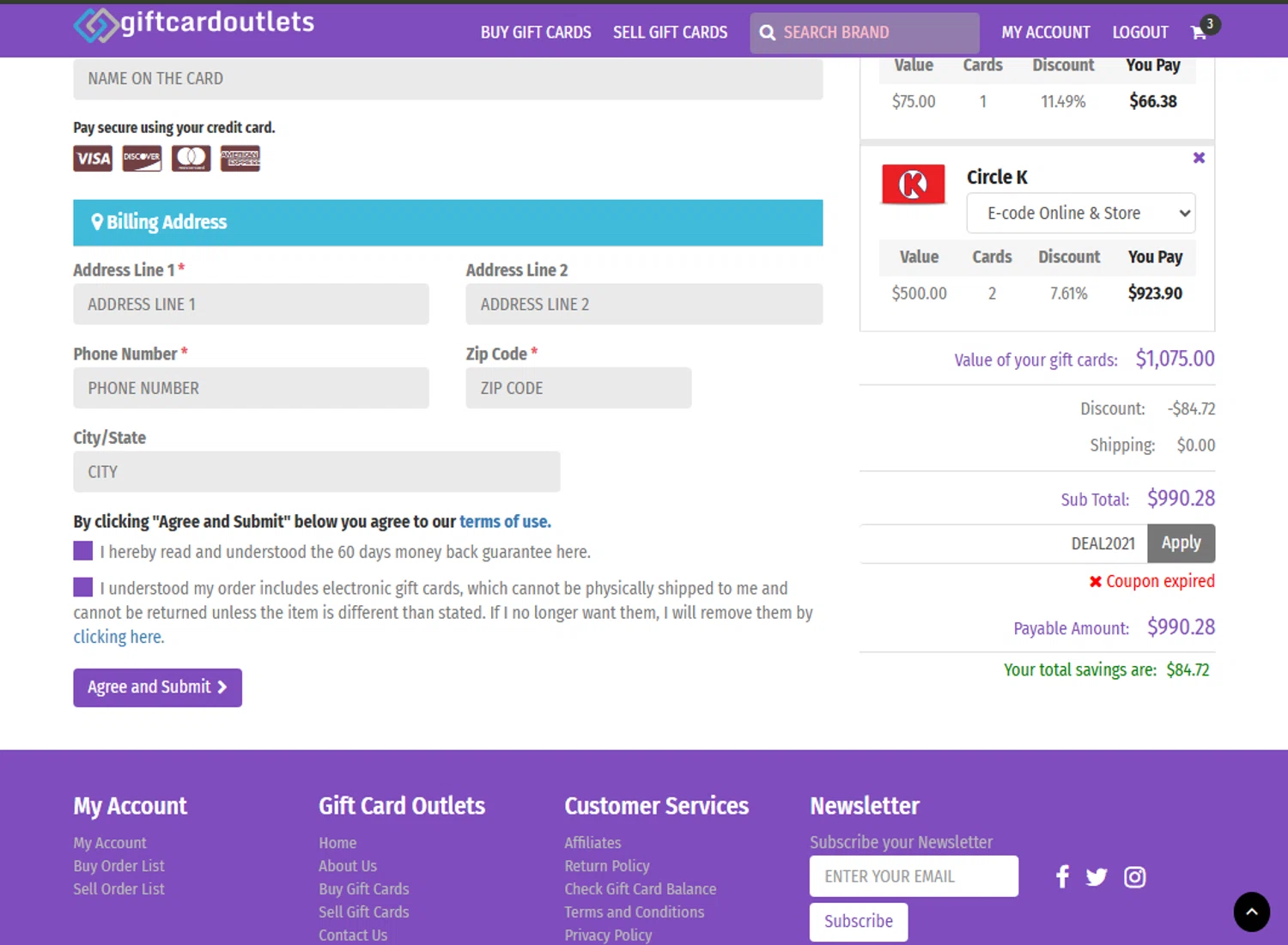Open Check Gift Card Balance link

tap(641, 889)
